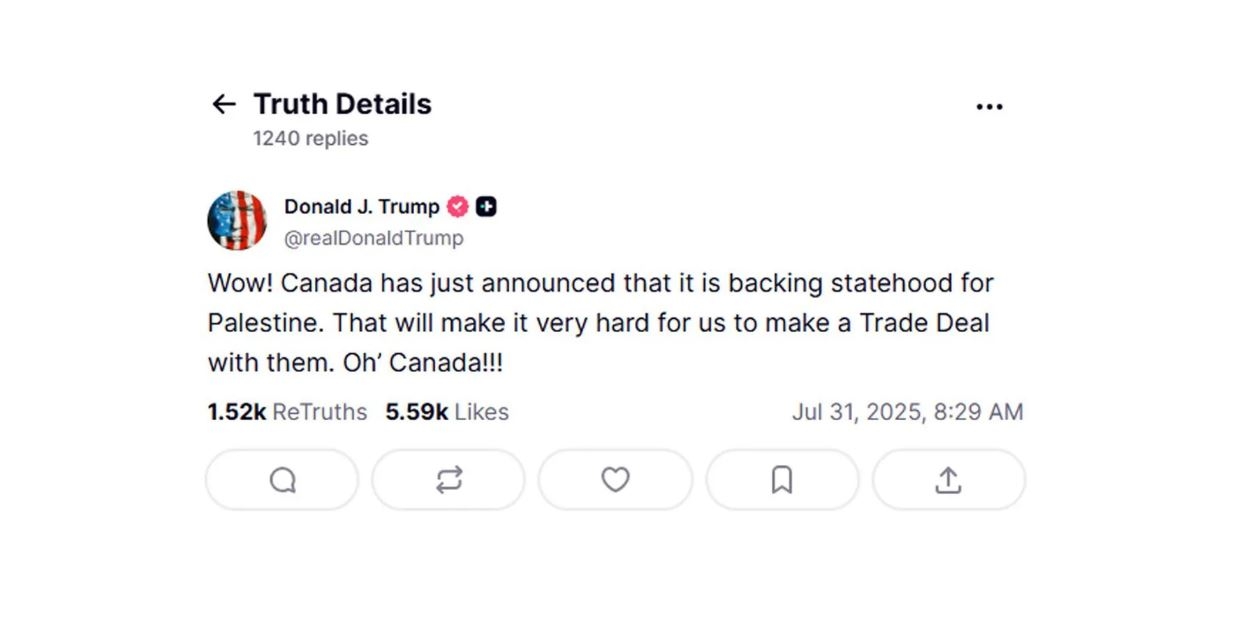Image resolution: width=1256 pixels, height=639 pixels.
Task: Click the 1240 replies count
Action: click(310, 139)
